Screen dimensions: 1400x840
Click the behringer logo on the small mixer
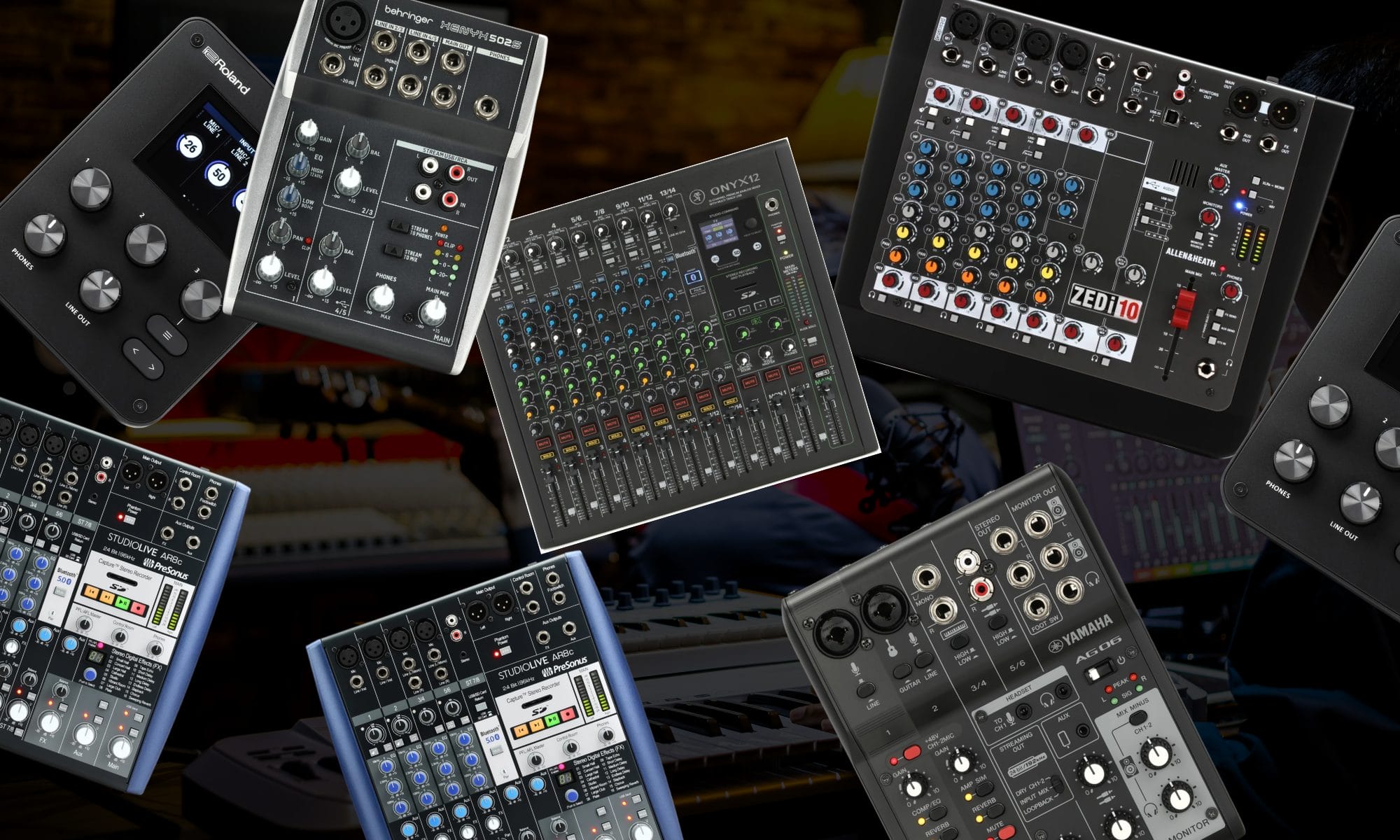click(409, 15)
